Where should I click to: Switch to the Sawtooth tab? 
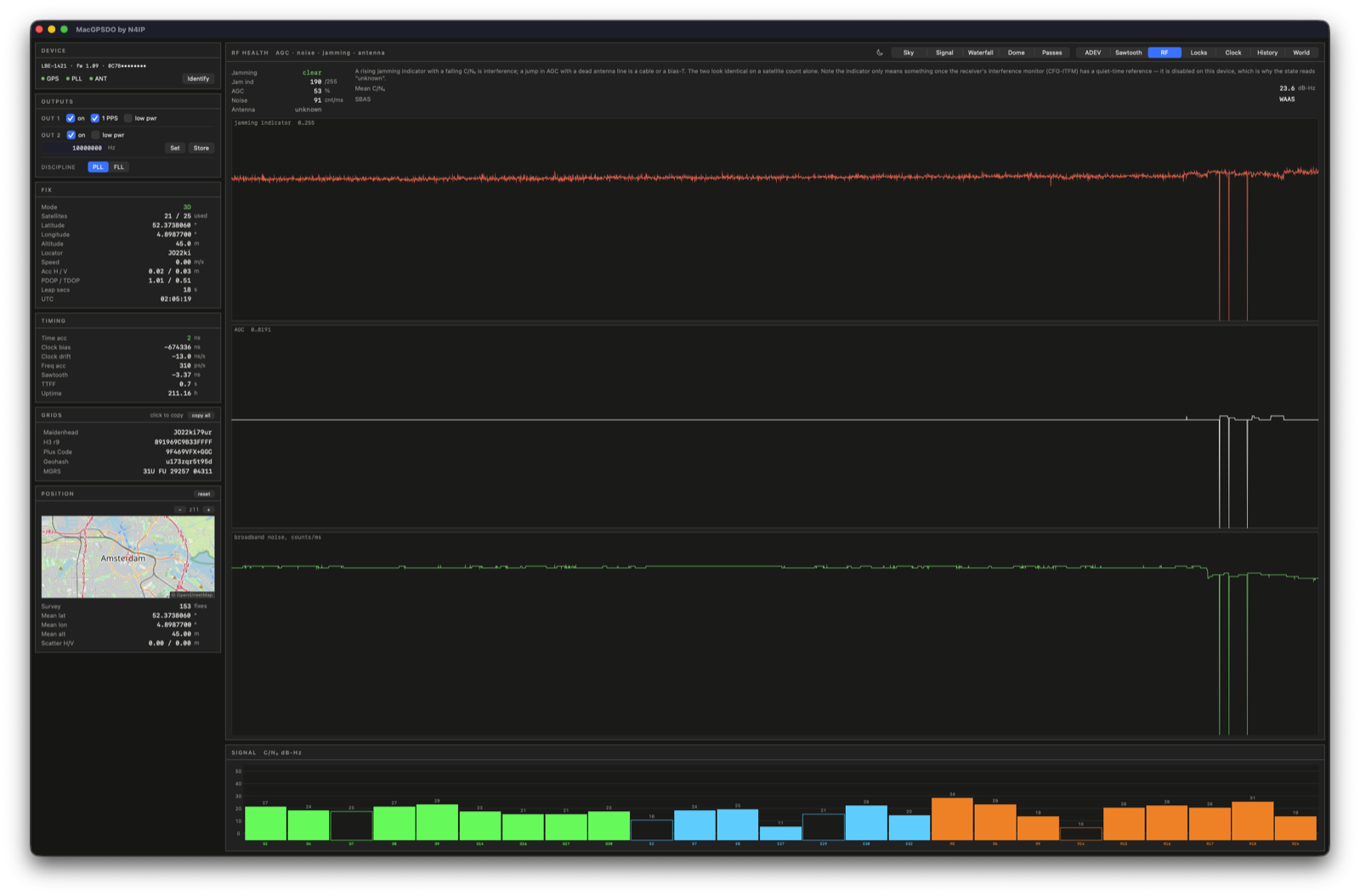[x=1129, y=53]
